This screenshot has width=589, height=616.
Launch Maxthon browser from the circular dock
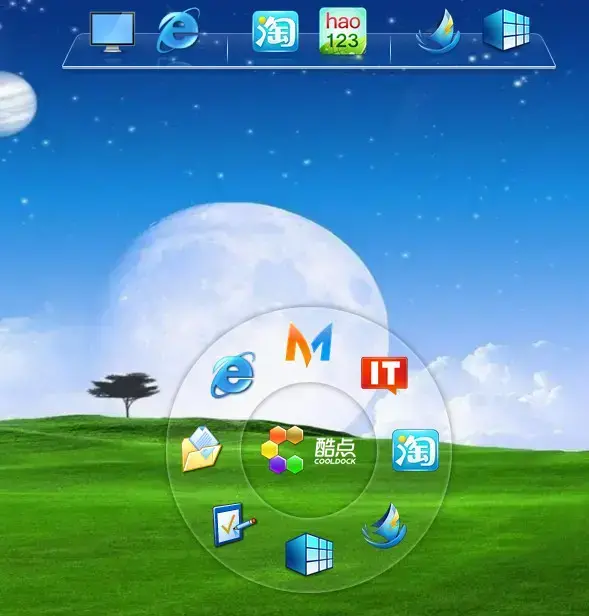pyautogui.click(x=309, y=344)
